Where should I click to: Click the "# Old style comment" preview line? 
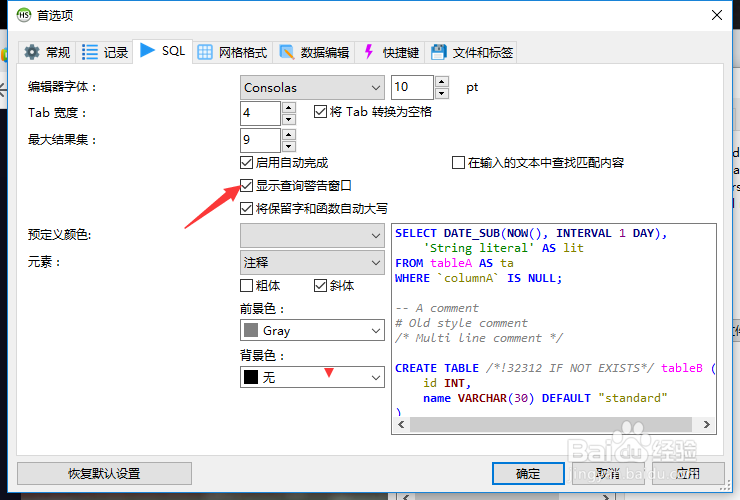click(462, 323)
